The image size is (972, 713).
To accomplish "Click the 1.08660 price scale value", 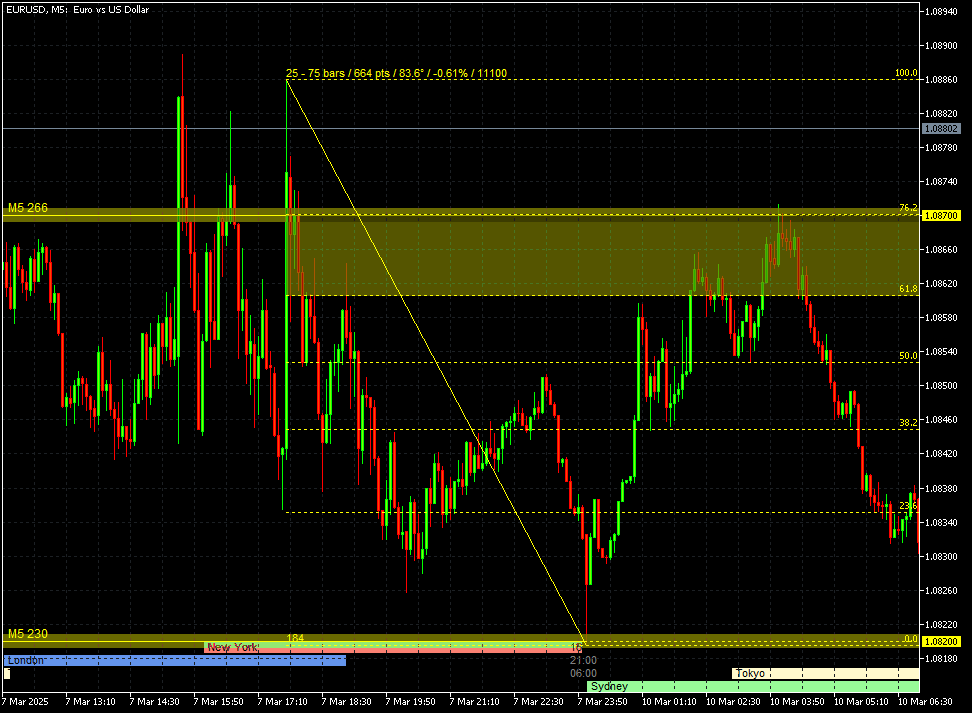I will pyautogui.click(x=941, y=250).
